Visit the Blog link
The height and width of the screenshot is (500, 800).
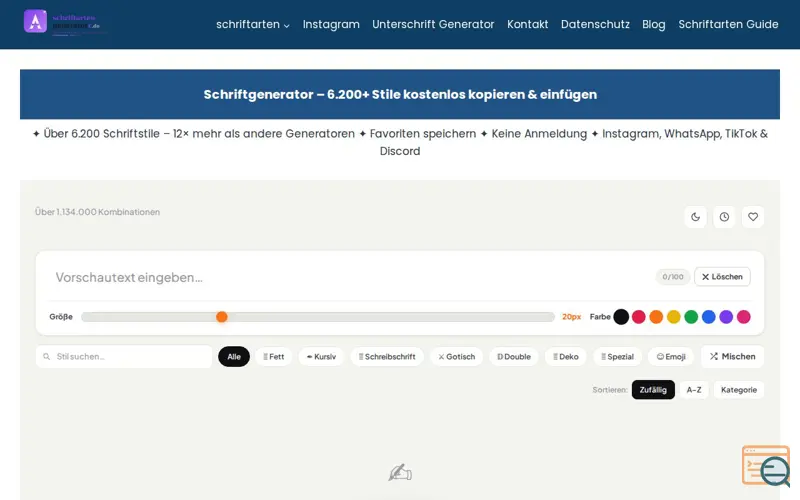(654, 24)
